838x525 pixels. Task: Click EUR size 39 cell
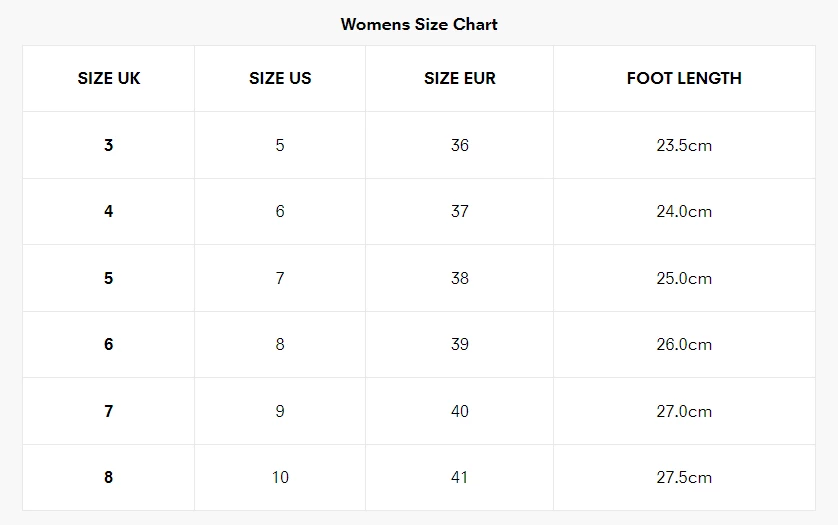(x=460, y=344)
